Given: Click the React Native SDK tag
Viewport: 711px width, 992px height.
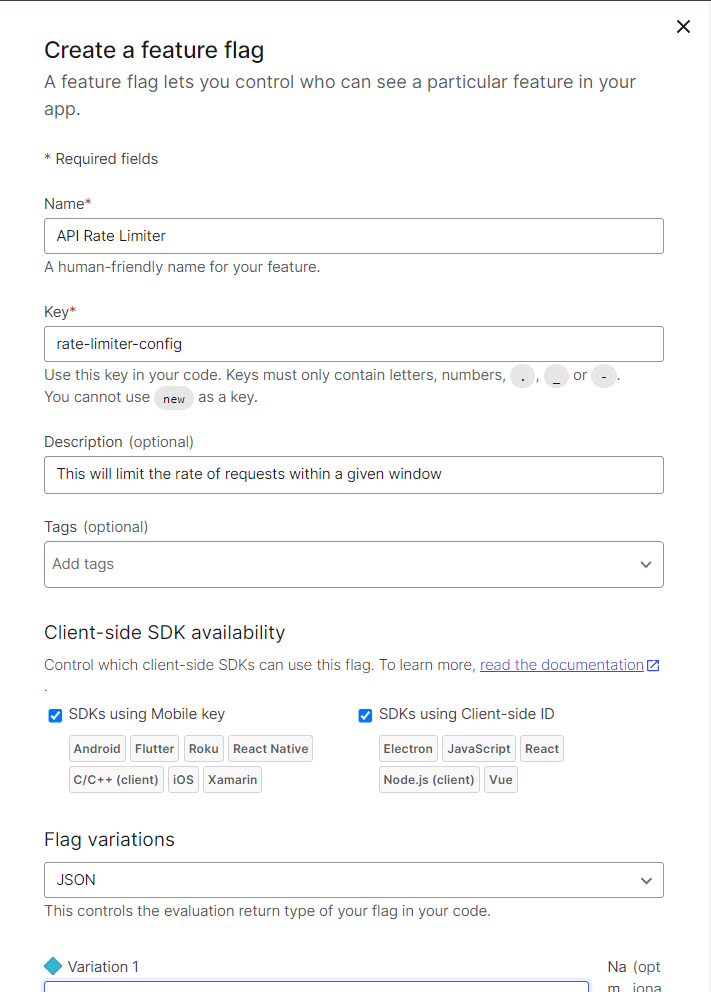Looking at the screenshot, I should coord(270,748).
